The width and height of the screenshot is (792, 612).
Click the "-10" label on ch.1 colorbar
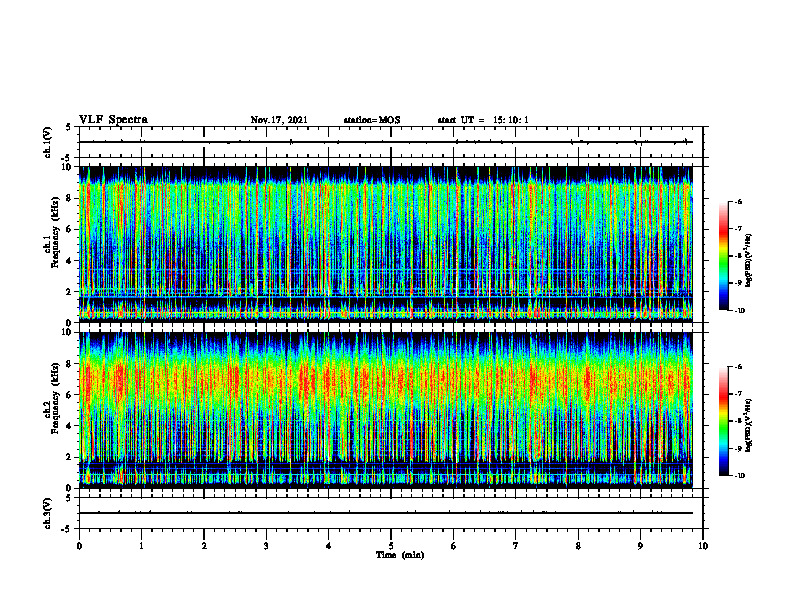tap(739, 311)
